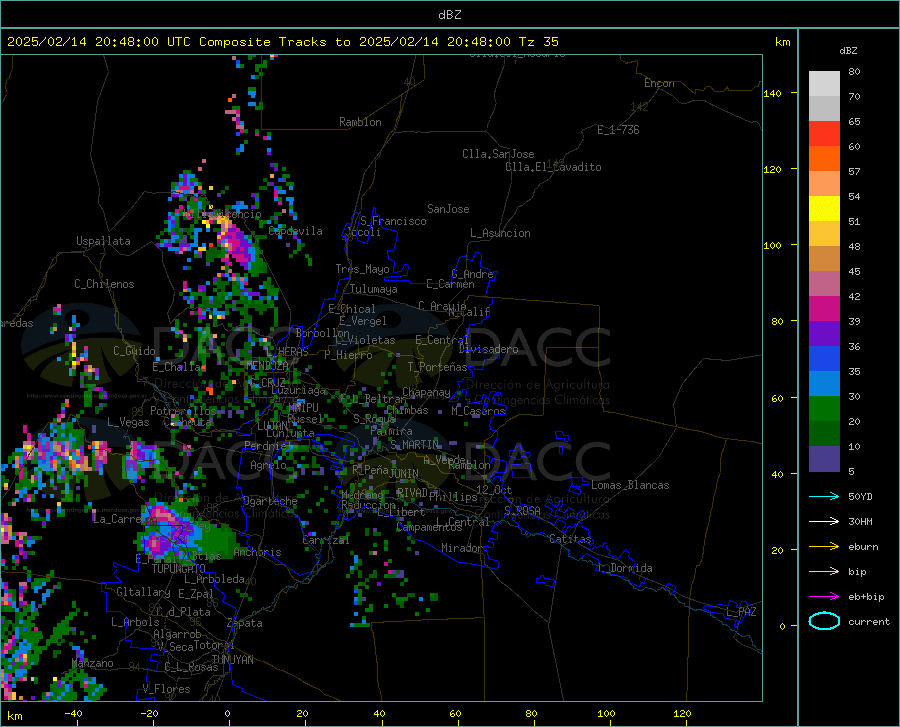This screenshot has width=900, height=727.
Task: Click the 'S_MARTIN' label
Action: (x=414, y=445)
